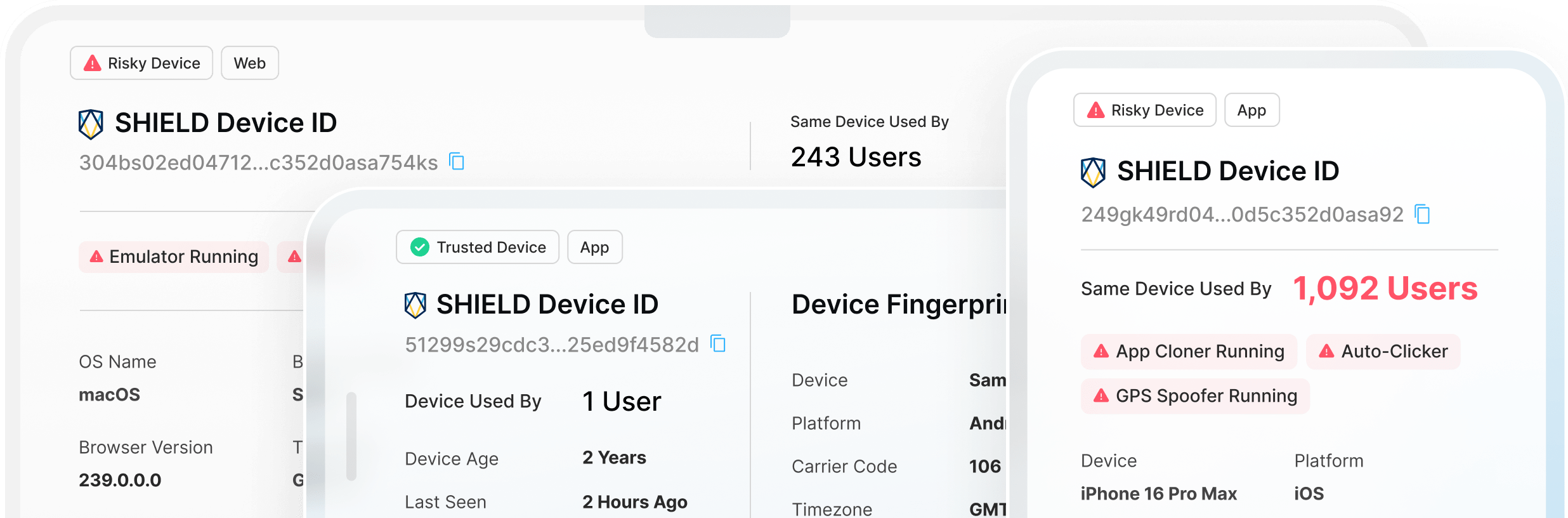Click the Same Device Used By label in Web card
This screenshot has width=1568, height=518.
(x=870, y=121)
